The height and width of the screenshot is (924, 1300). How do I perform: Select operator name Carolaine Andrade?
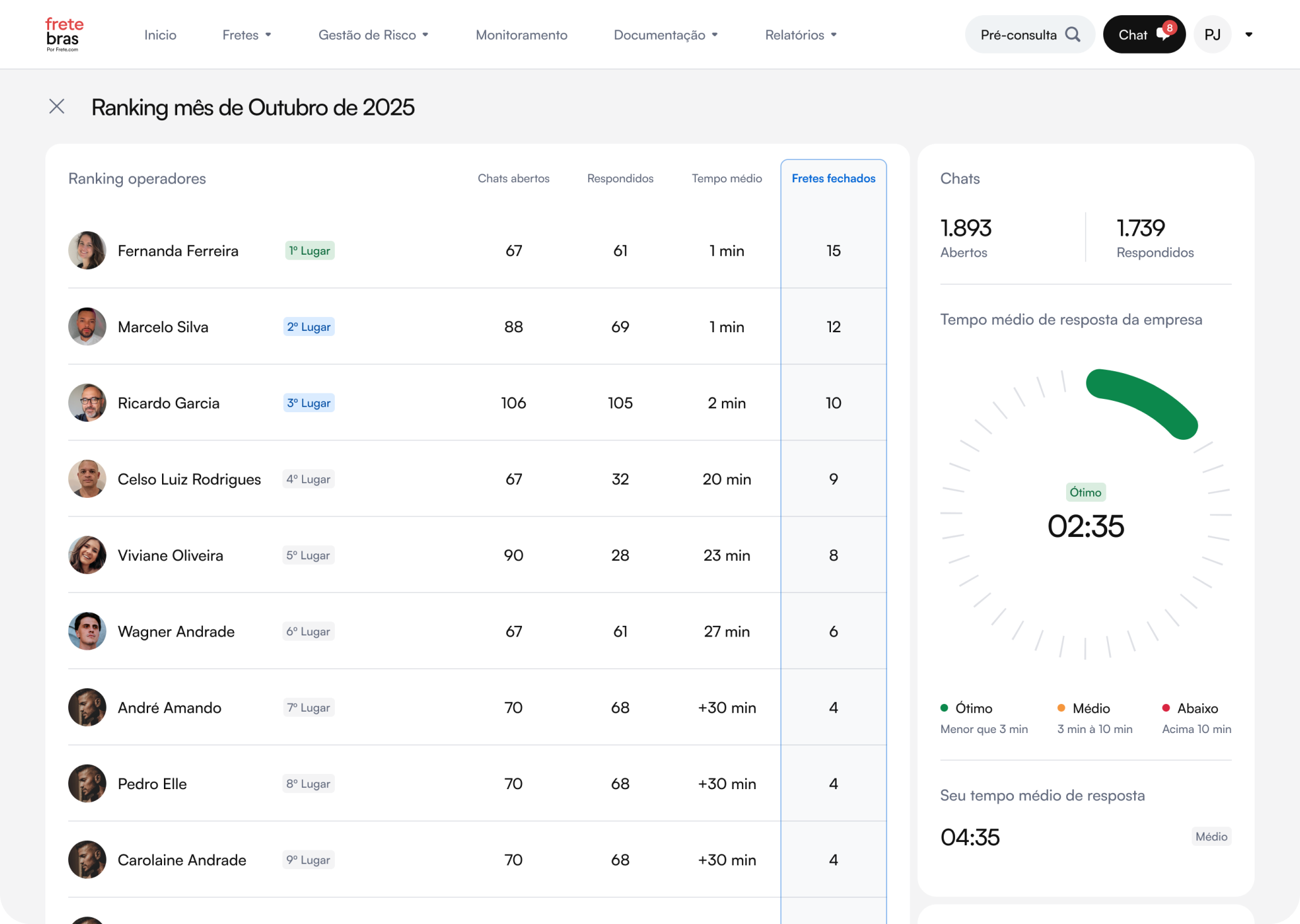point(182,860)
